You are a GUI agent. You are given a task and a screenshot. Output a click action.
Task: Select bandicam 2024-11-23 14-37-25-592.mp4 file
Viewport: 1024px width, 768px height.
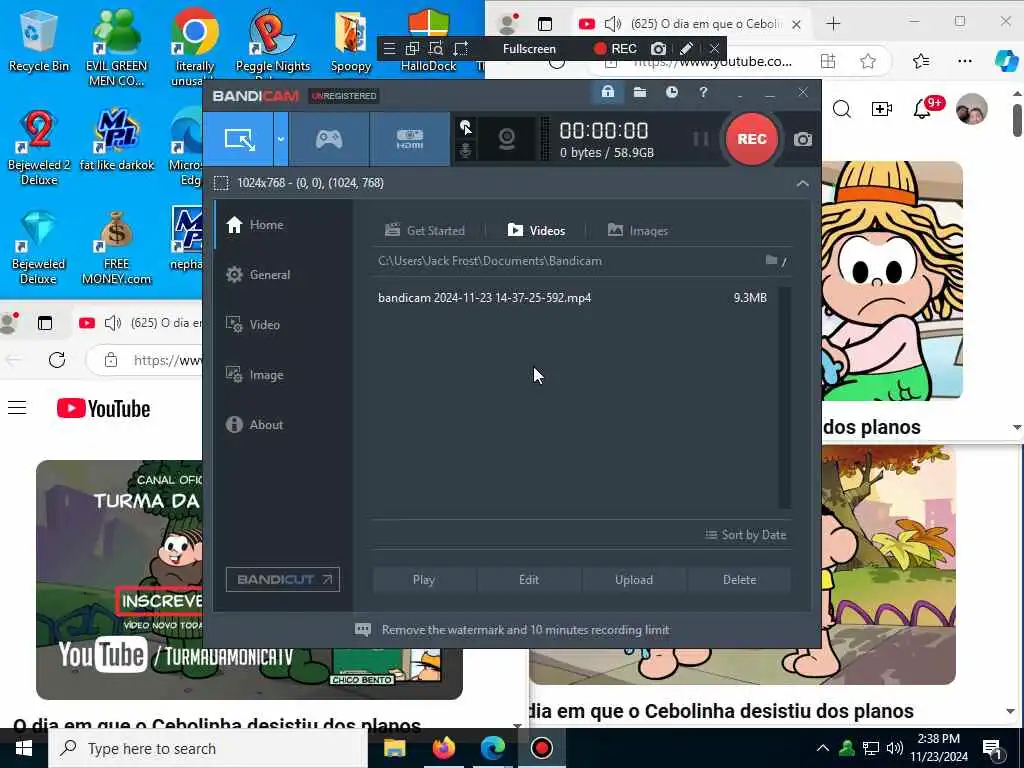pyautogui.click(x=573, y=298)
